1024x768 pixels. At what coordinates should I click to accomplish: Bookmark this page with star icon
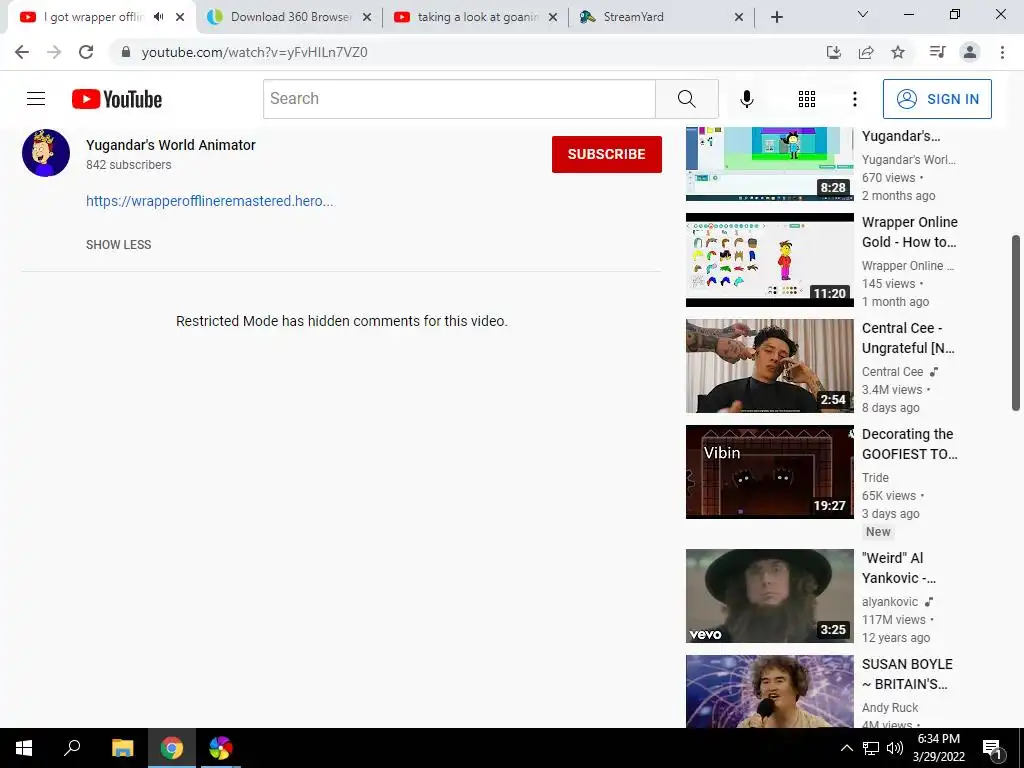tap(898, 52)
